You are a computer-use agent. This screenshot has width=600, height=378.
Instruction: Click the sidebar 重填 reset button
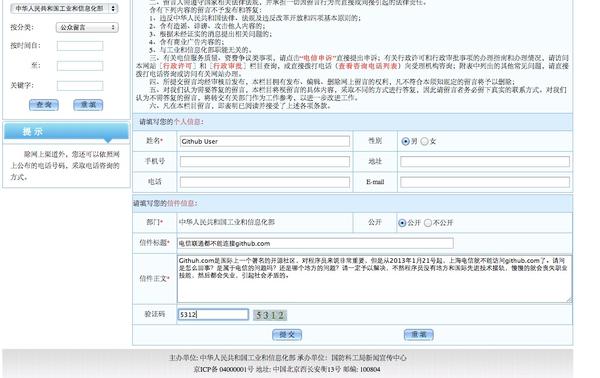(88, 105)
